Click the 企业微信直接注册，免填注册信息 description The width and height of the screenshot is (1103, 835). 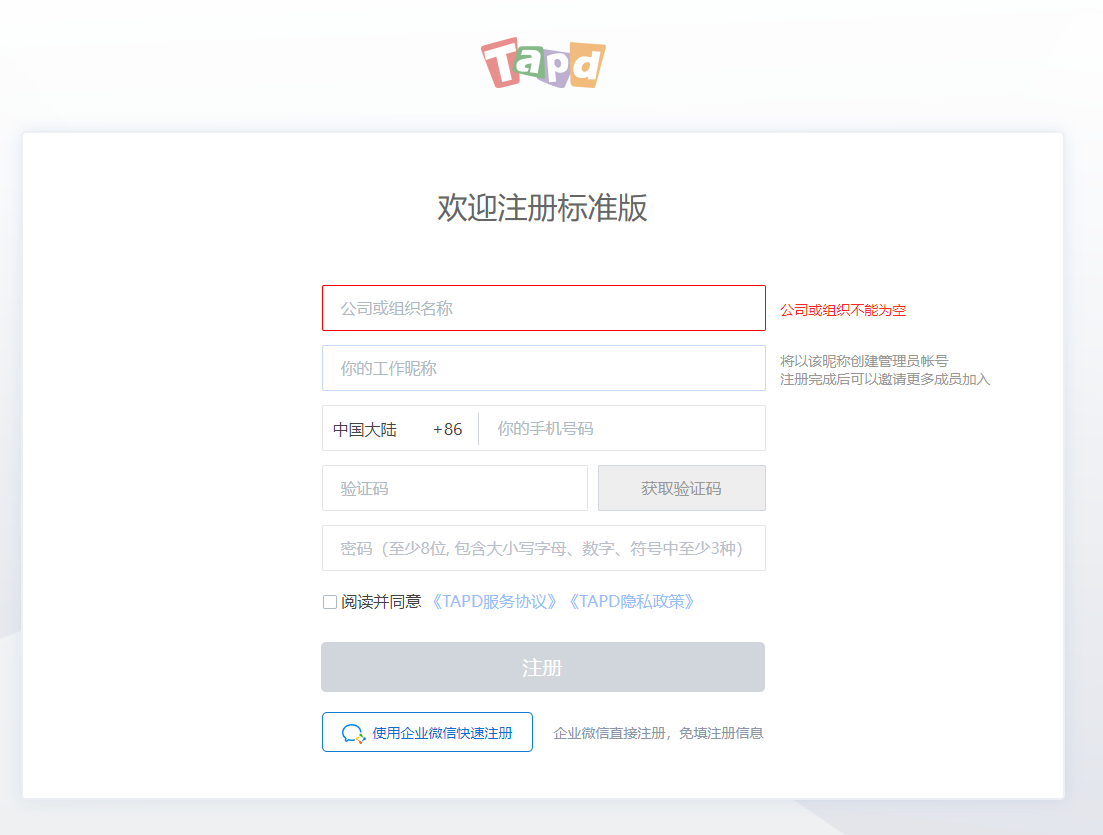click(658, 733)
